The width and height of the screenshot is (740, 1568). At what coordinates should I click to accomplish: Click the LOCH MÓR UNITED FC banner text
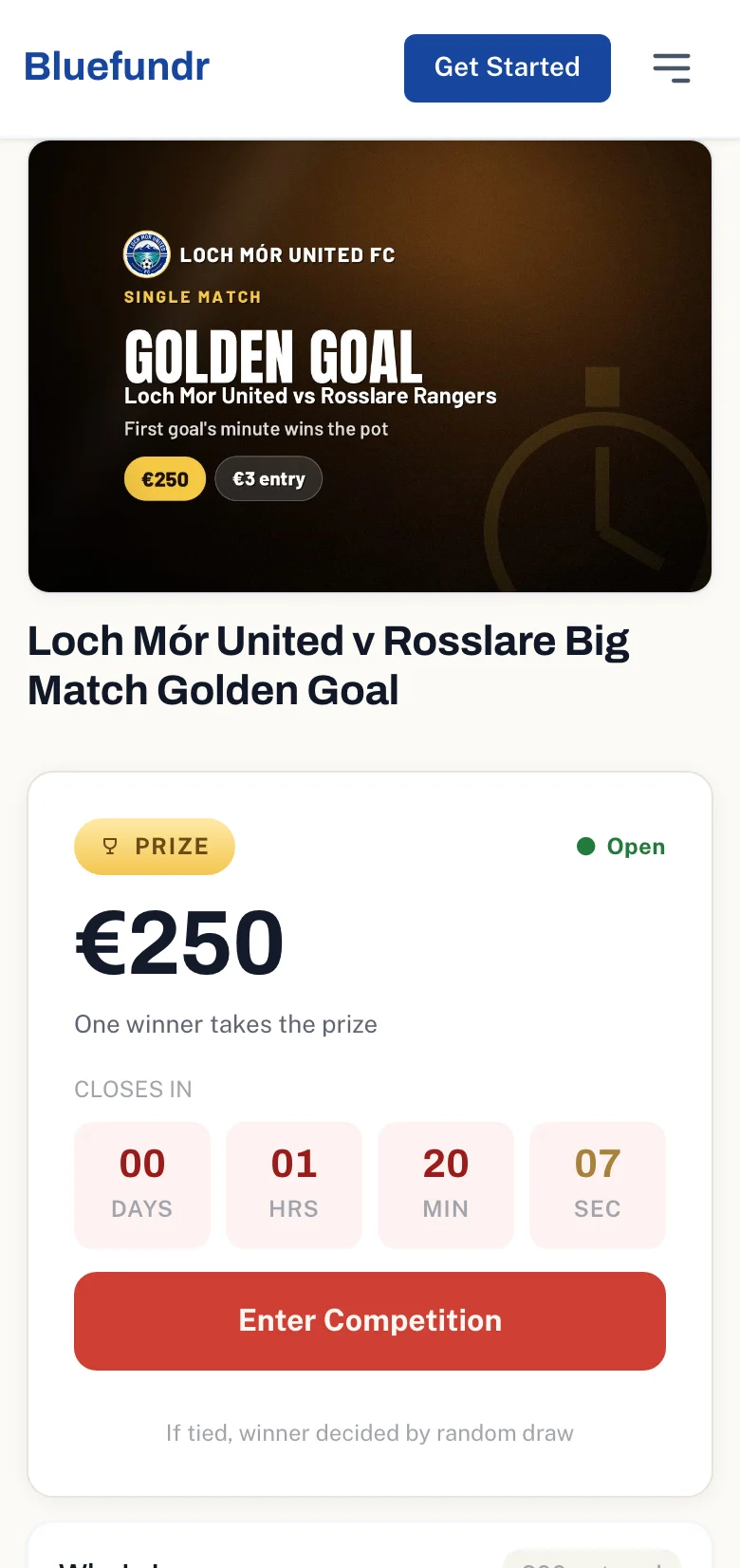tap(287, 255)
